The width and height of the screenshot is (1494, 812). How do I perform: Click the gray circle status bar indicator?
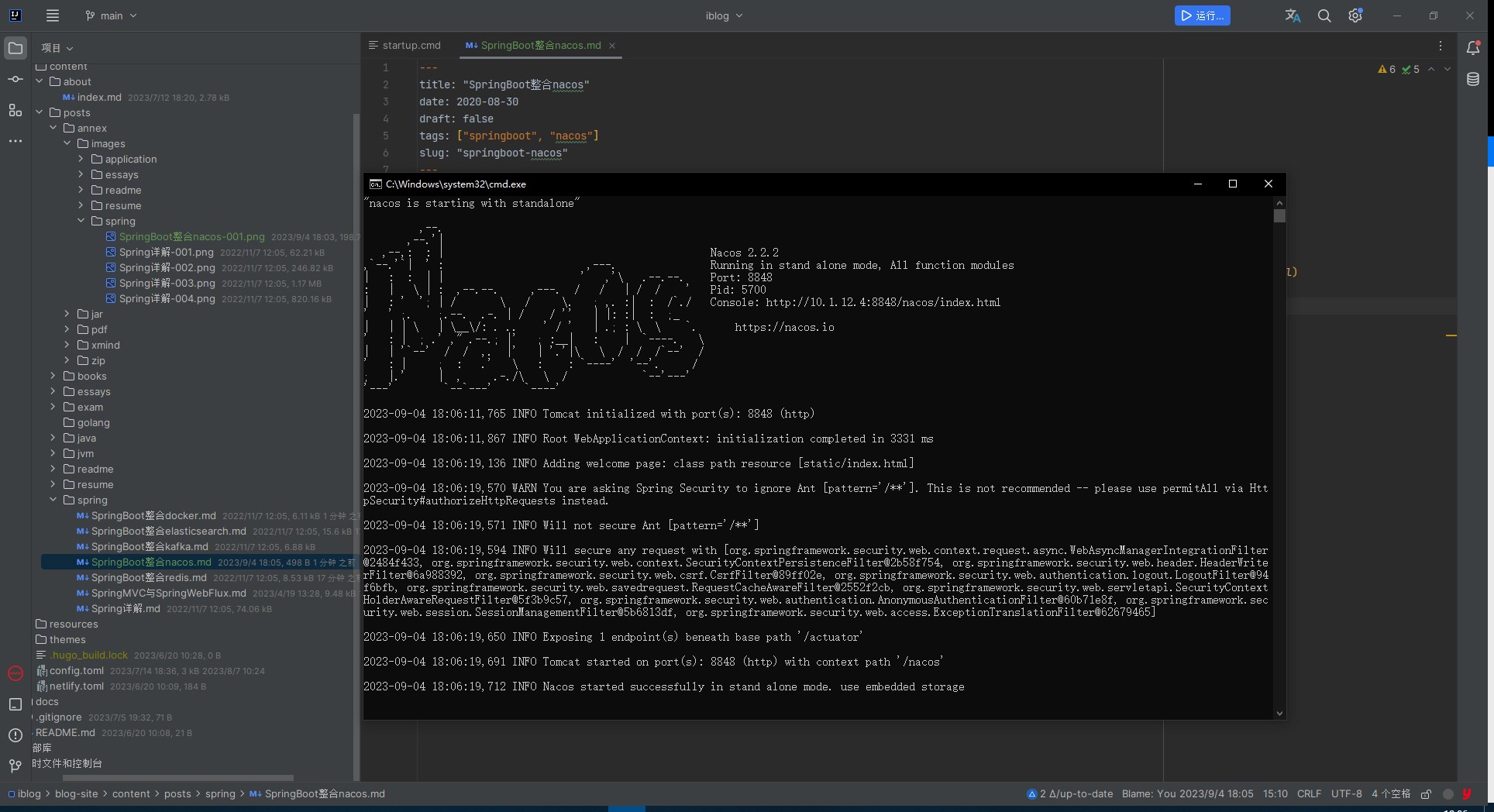[1448, 794]
